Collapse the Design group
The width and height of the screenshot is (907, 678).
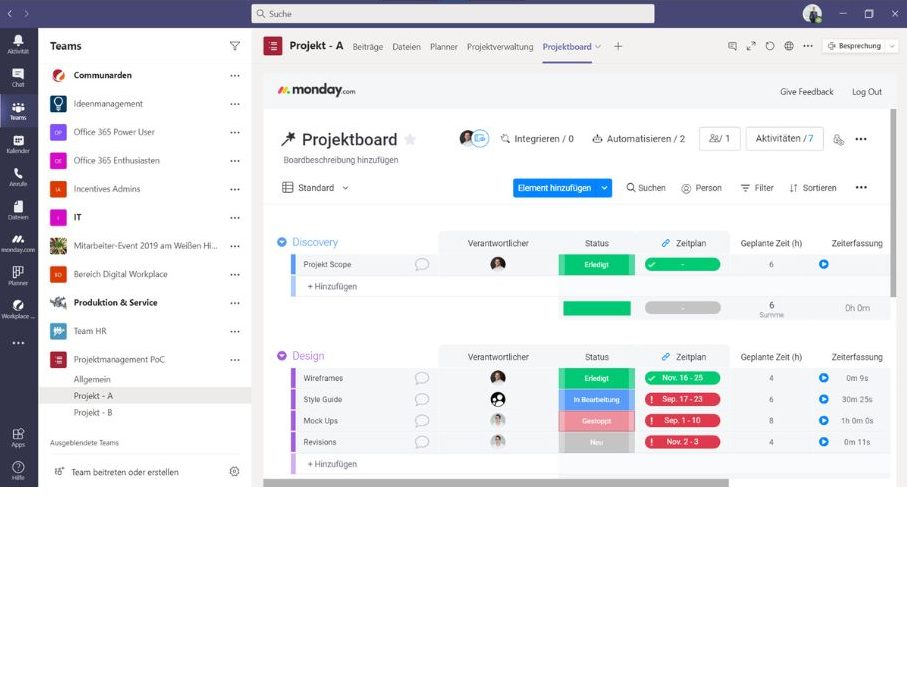coord(282,356)
